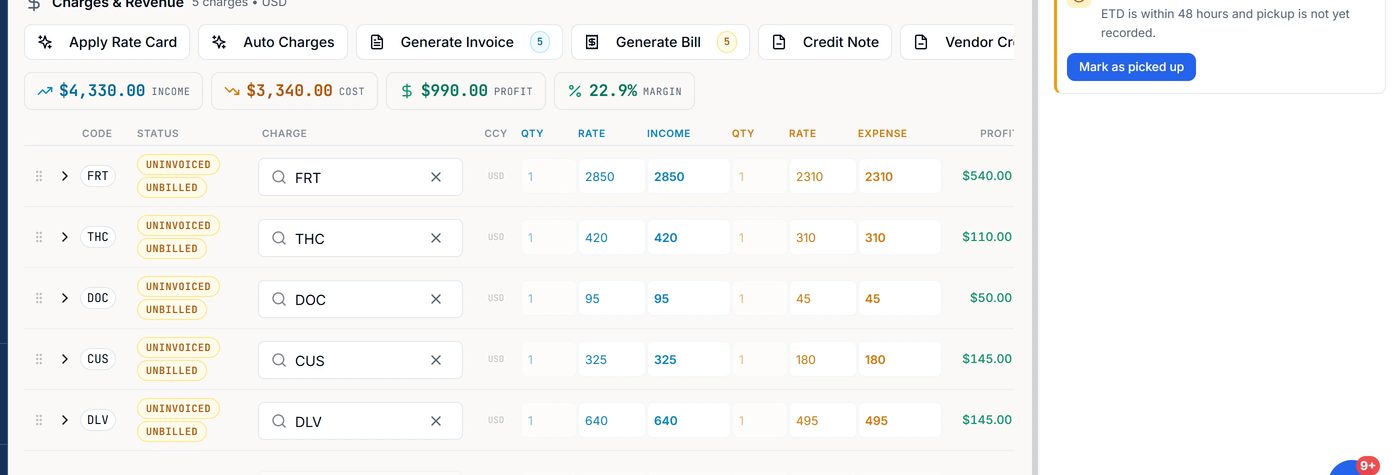
Task: Click the 9+ notification badge
Action: pos(1368,466)
